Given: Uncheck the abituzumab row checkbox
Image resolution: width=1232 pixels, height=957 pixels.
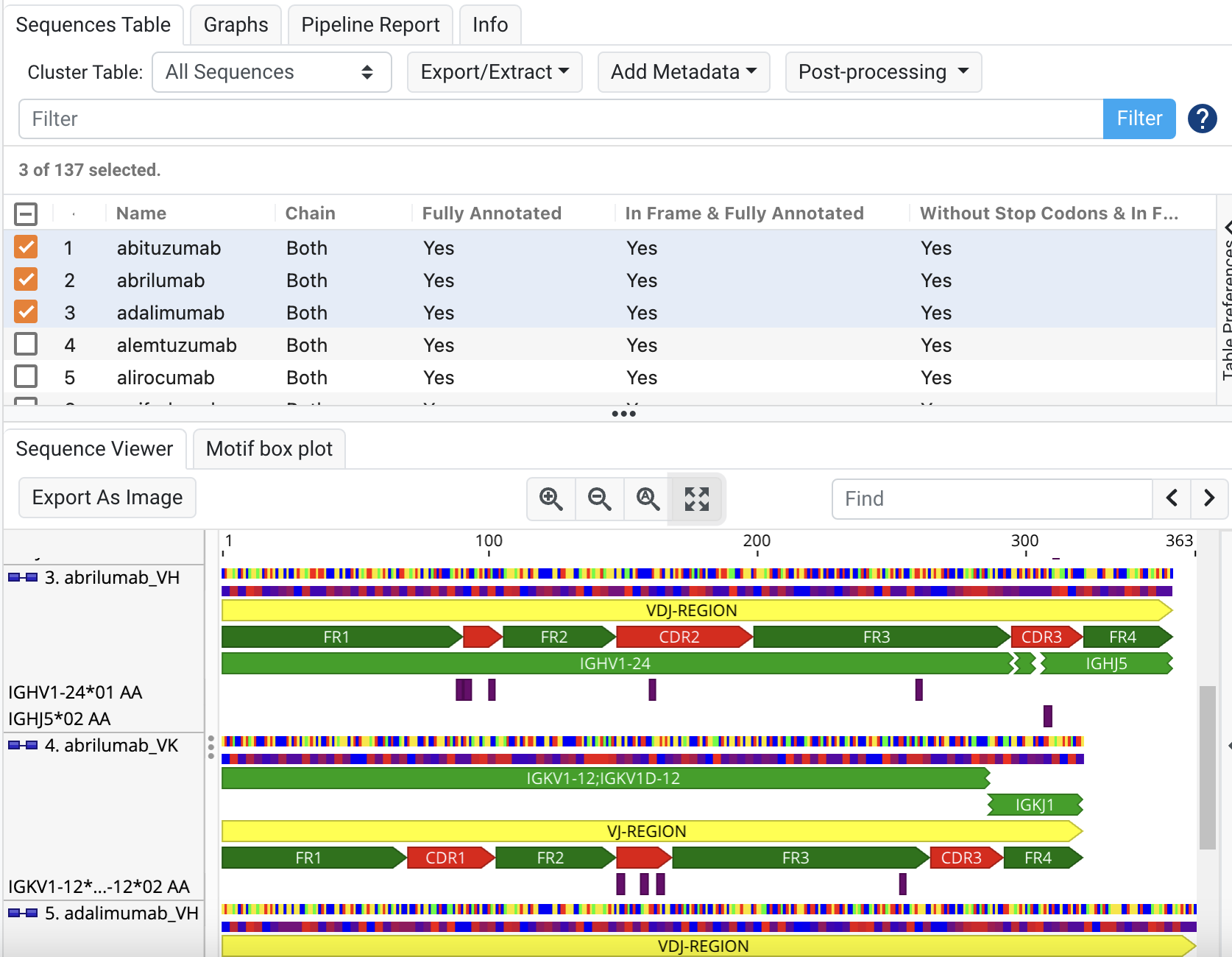Looking at the screenshot, I should click(x=26, y=247).
